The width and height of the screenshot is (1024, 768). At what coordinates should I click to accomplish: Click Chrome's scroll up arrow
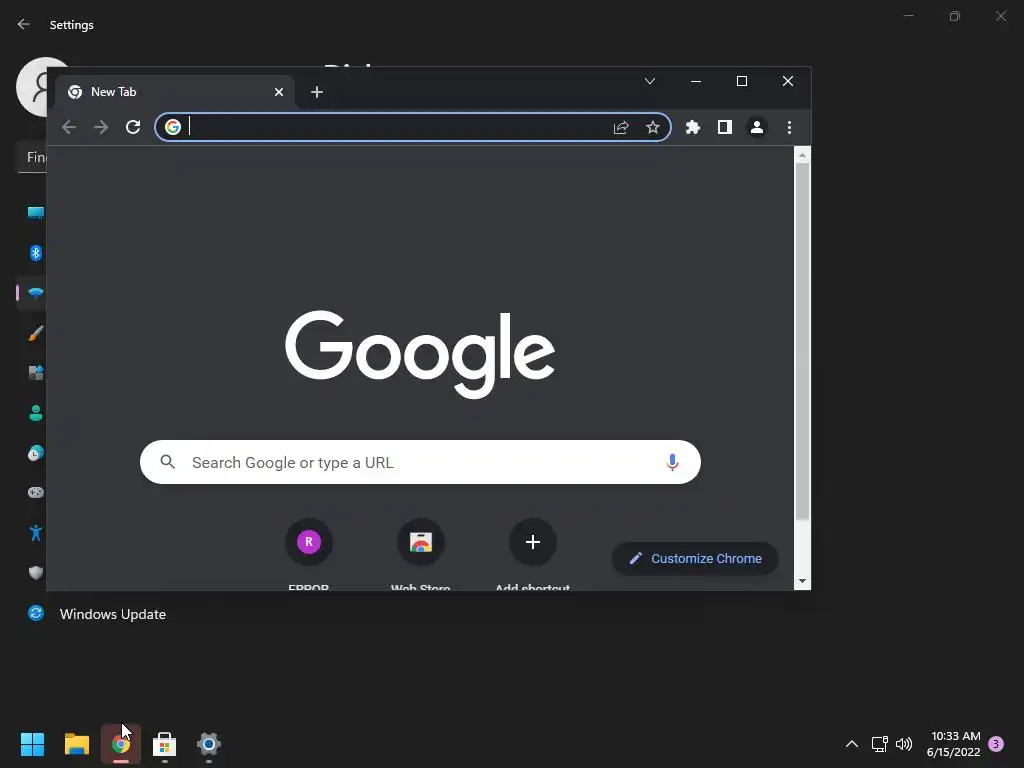[x=802, y=155]
